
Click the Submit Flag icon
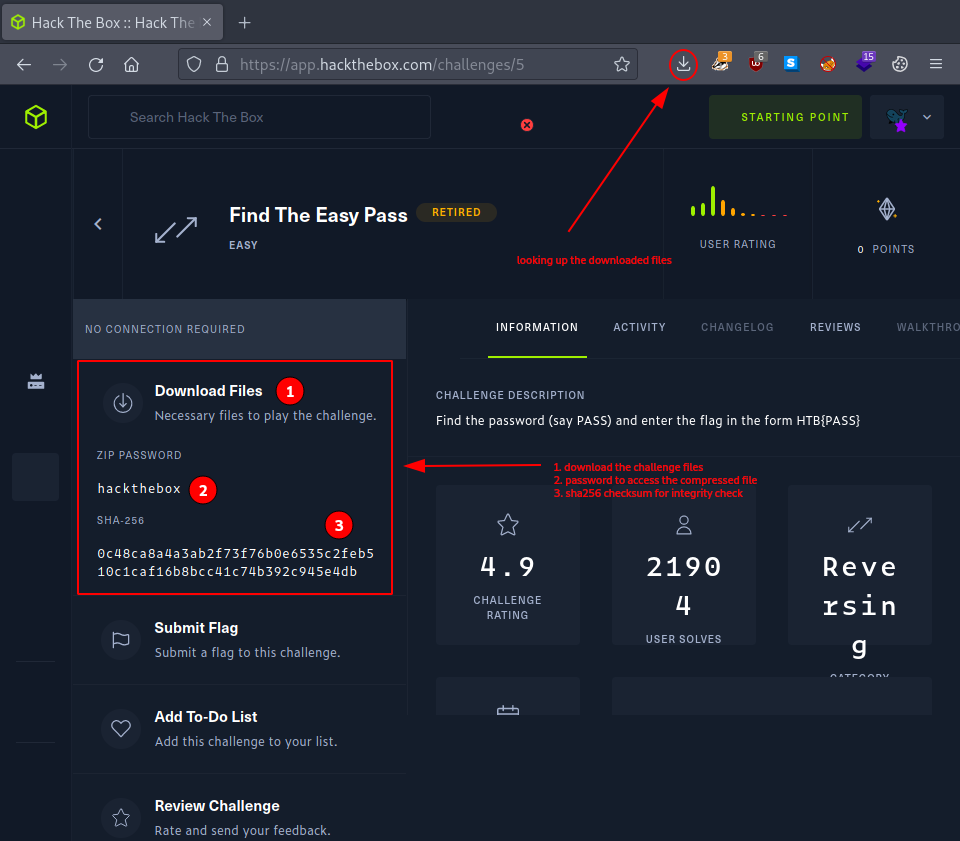tap(122, 640)
